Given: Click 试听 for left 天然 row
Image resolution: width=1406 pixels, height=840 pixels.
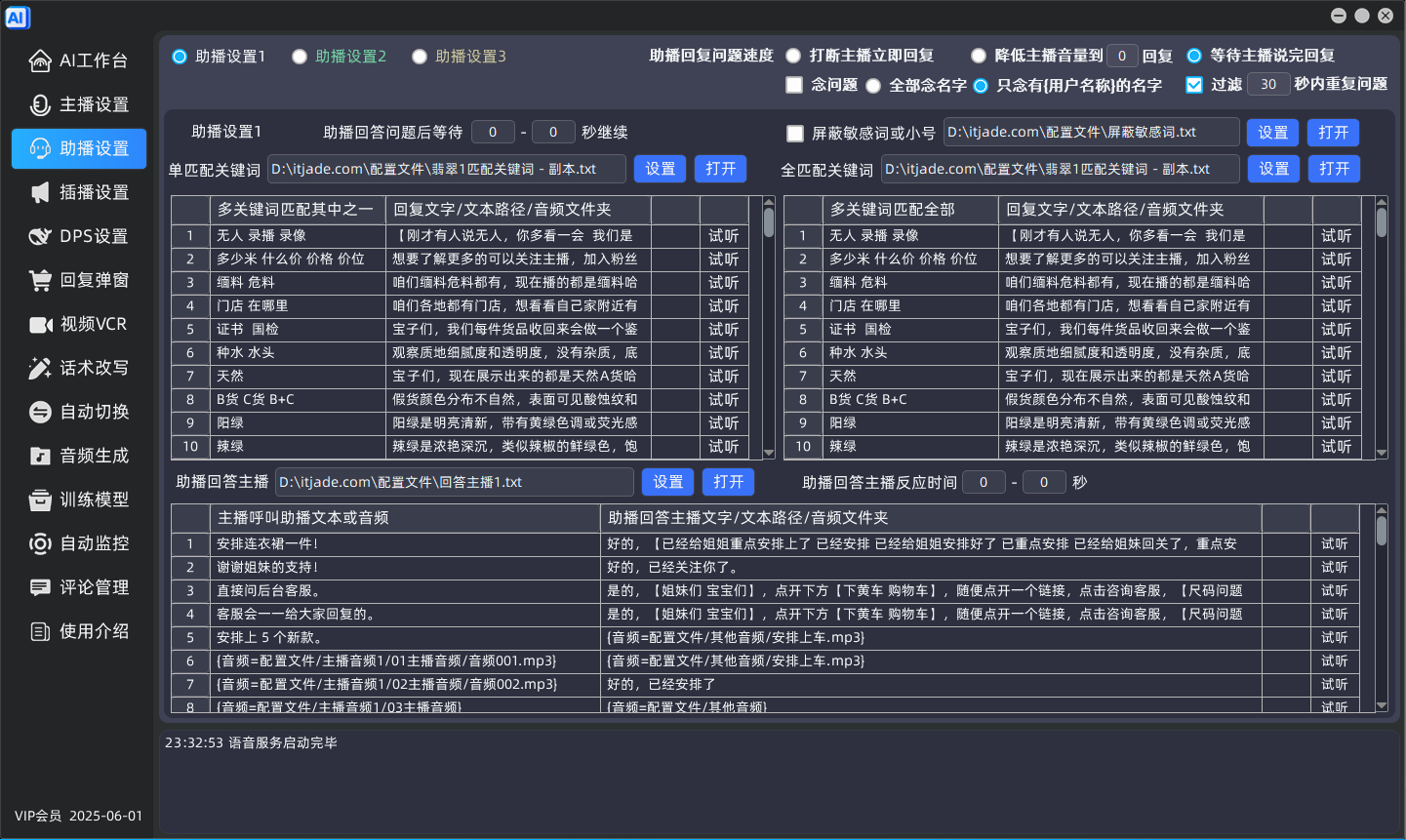Looking at the screenshot, I should click(724, 377).
